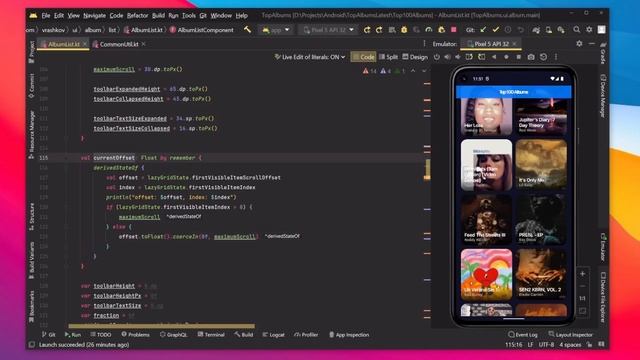Open the Logcat tool window
The height and width of the screenshot is (360, 640).
point(273,335)
